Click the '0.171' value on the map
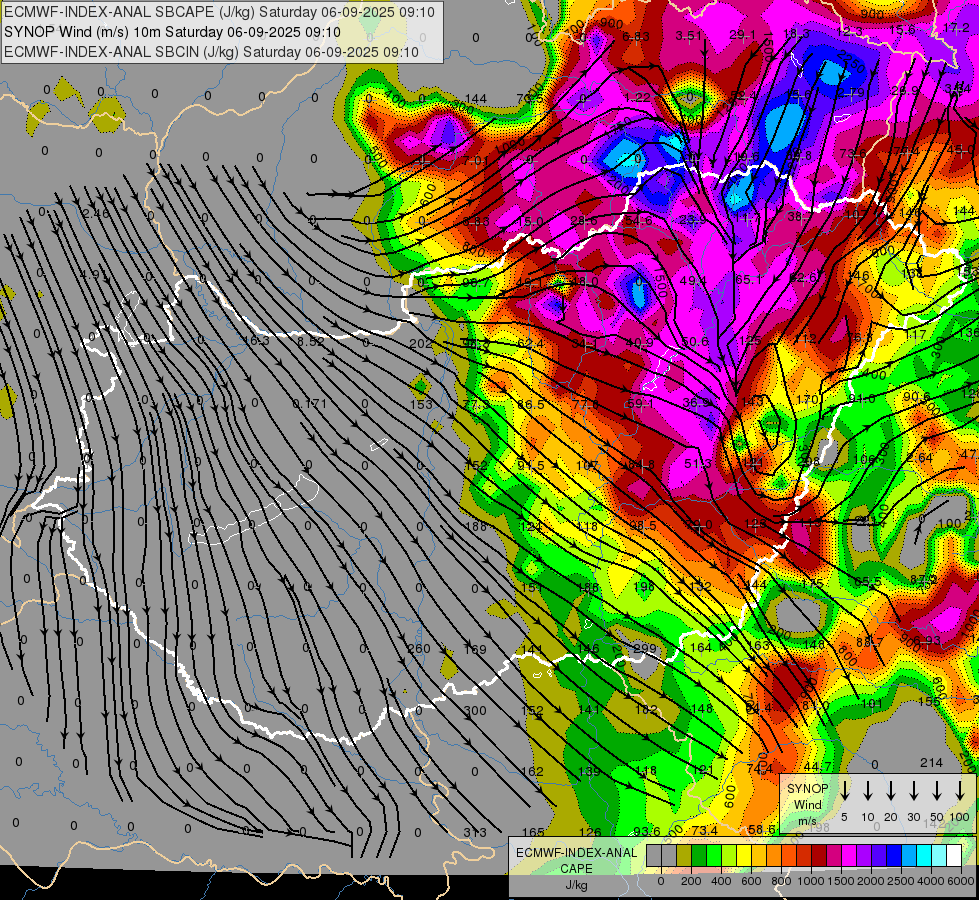Screen dimensions: 979x900 pos(310,404)
